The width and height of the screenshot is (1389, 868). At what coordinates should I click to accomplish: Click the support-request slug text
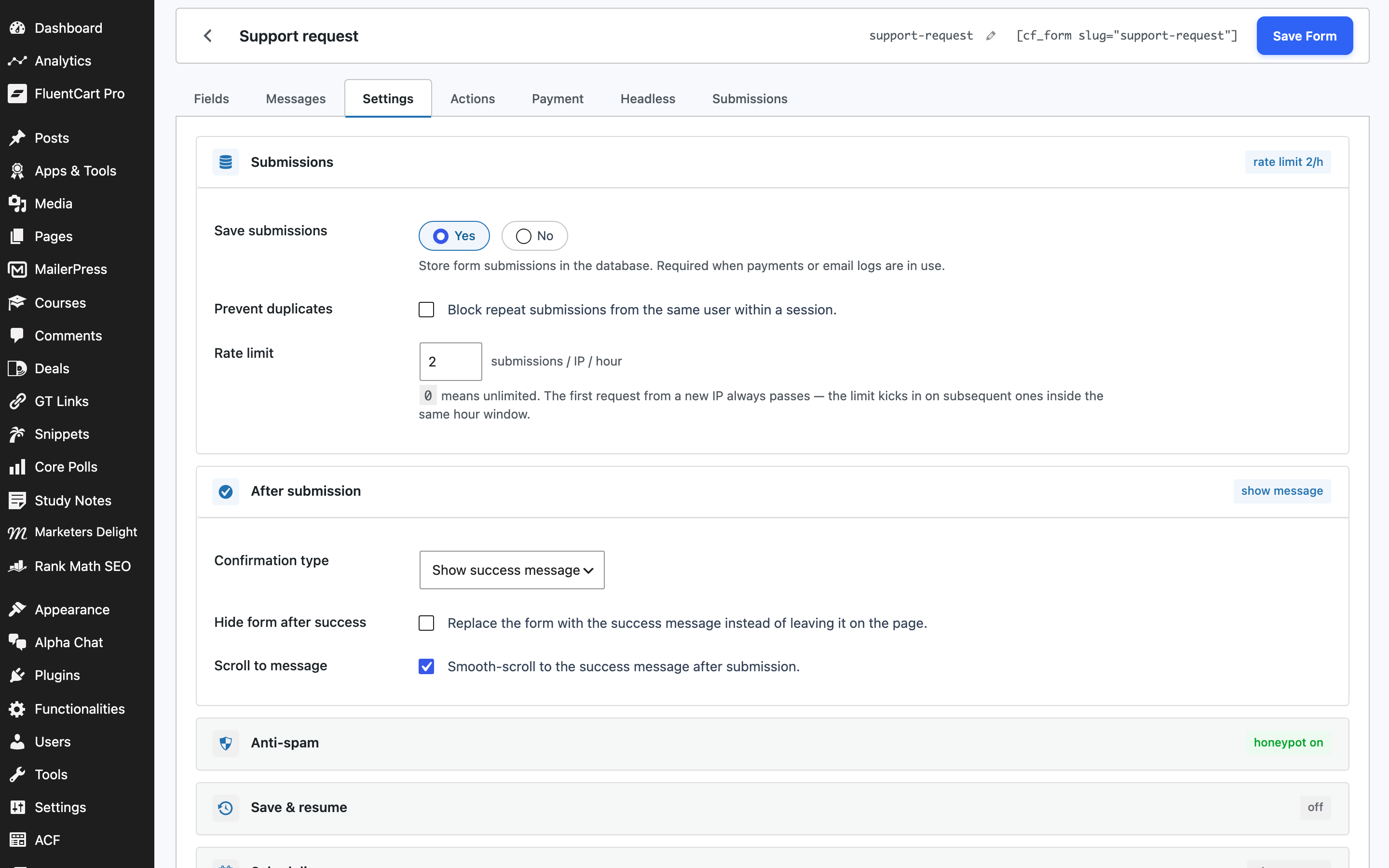point(921,36)
